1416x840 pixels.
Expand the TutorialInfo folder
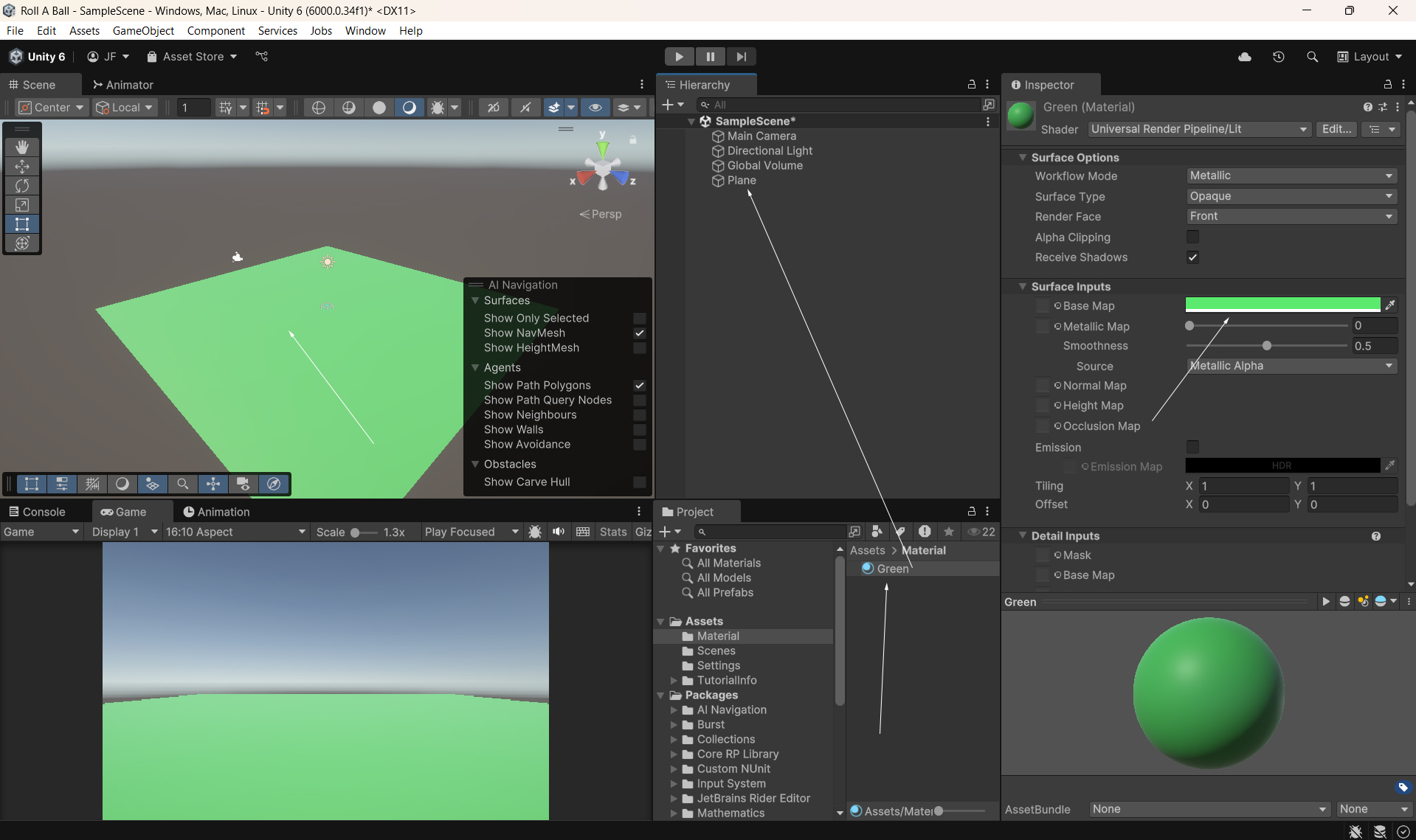[x=674, y=680]
